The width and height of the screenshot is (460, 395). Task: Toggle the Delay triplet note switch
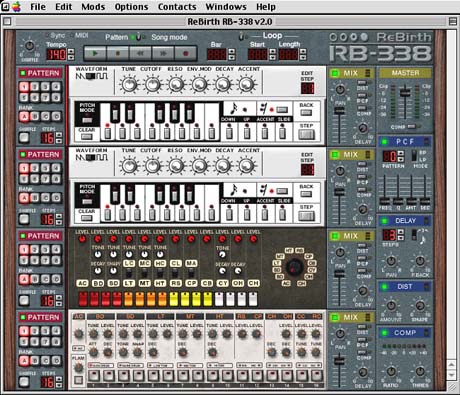[x=414, y=235]
